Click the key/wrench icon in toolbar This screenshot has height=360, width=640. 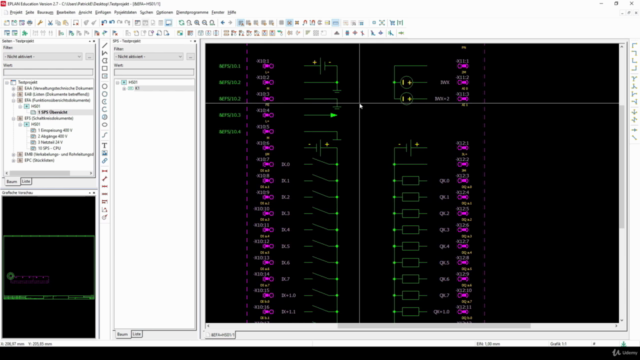click(40, 23)
